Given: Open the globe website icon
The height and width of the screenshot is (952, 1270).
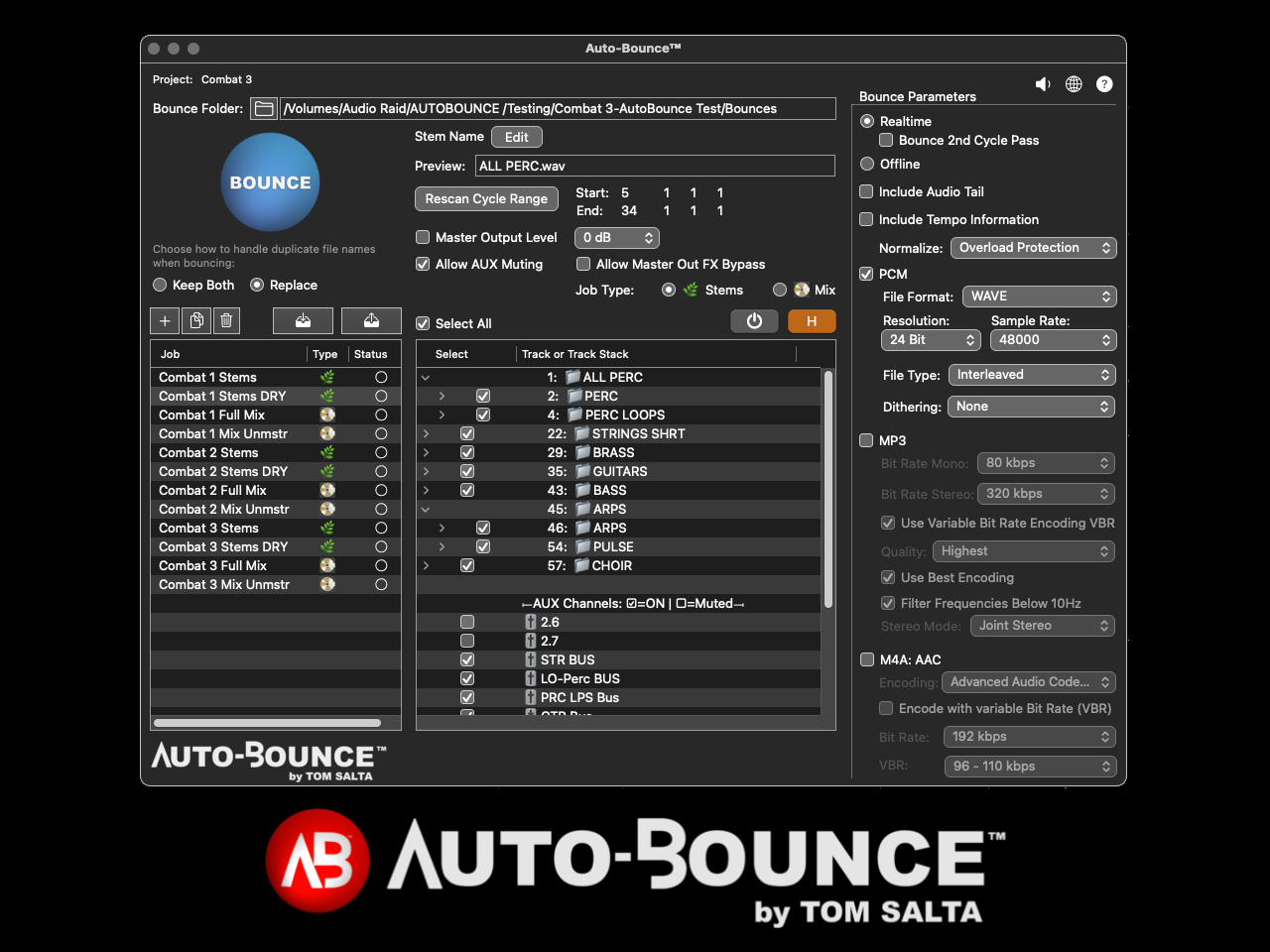Looking at the screenshot, I should tap(1074, 84).
